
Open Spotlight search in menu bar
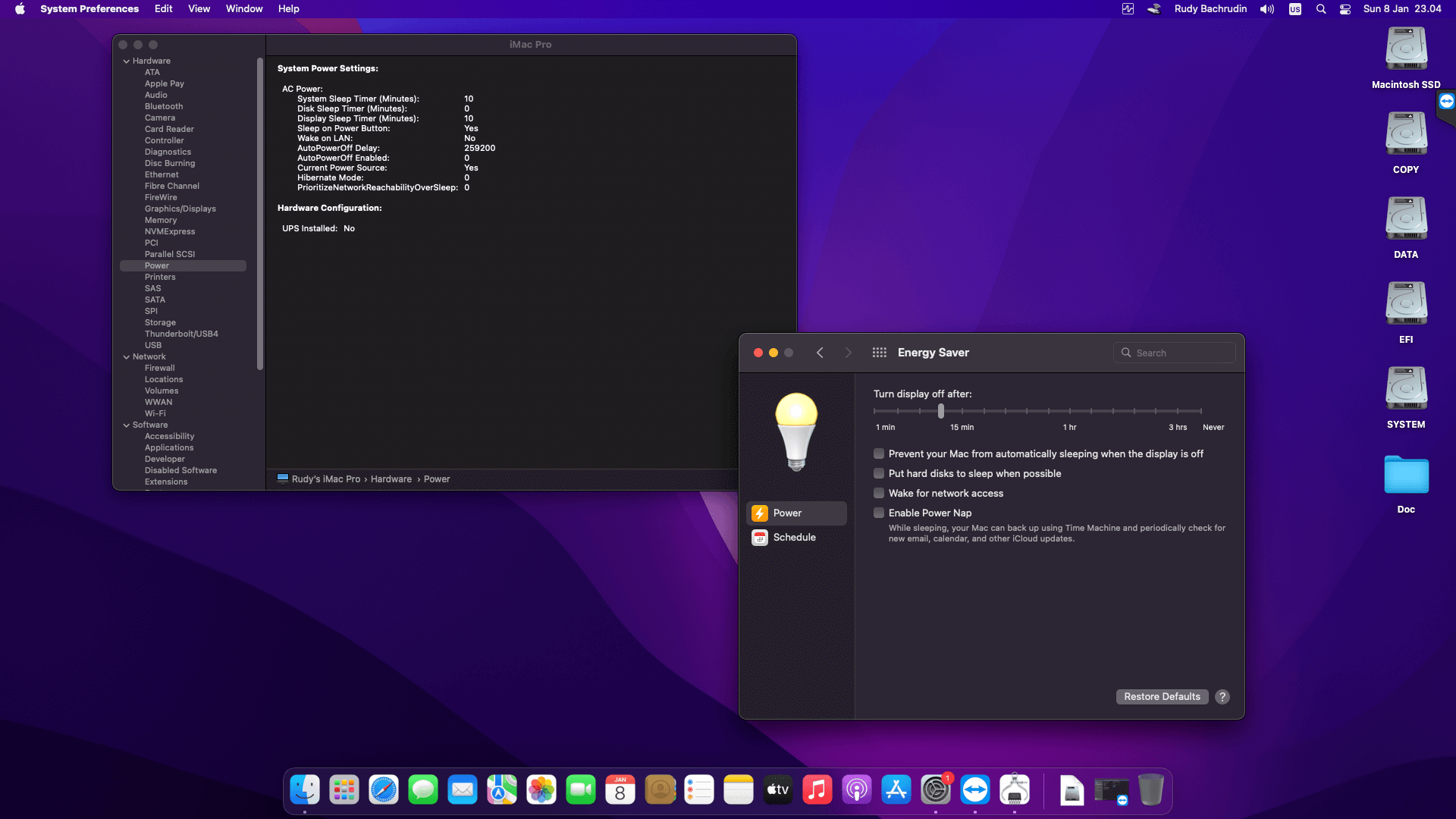[1321, 9]
